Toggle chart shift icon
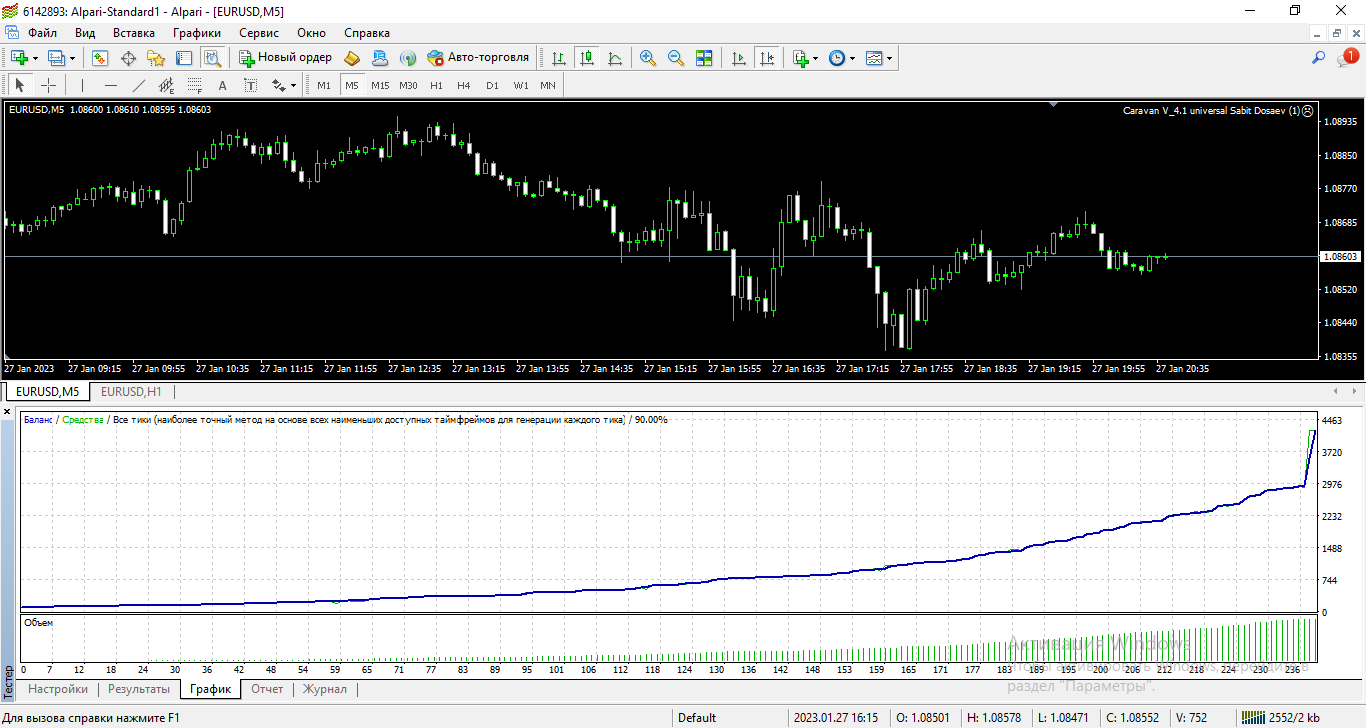Viewport: 1366px width, 728px height. 767,58
